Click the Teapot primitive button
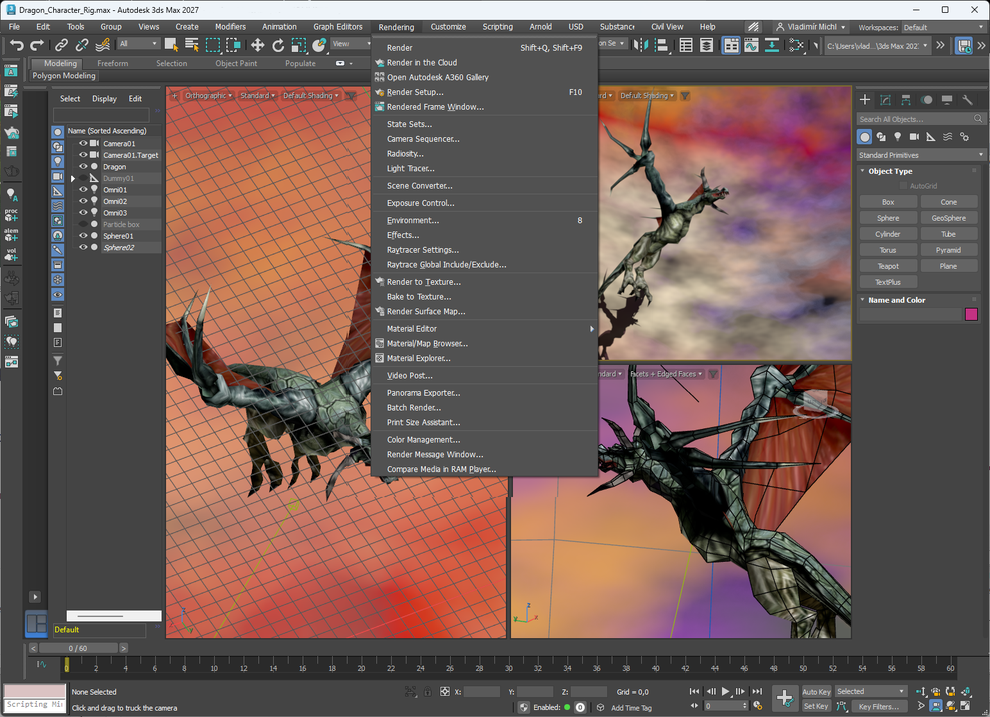Viewport: 990px width, 717px height. pyautogui.click(x=888, y=266)
